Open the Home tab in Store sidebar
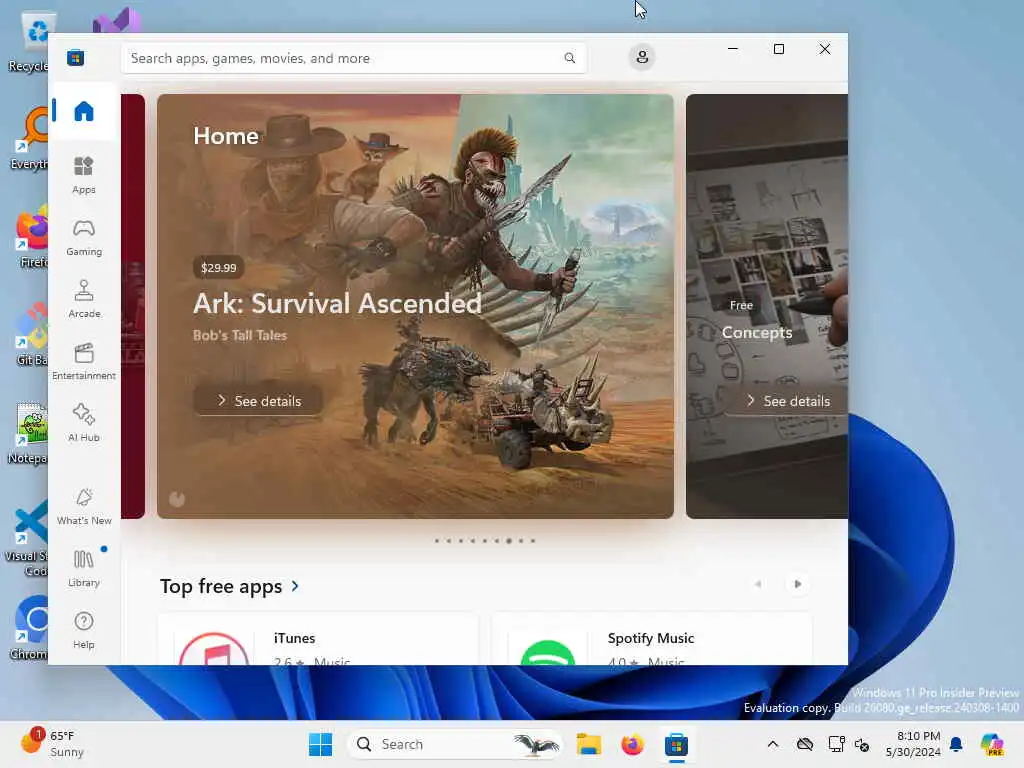The height and width of the screenshot is (768, 1024). (84, 111)
